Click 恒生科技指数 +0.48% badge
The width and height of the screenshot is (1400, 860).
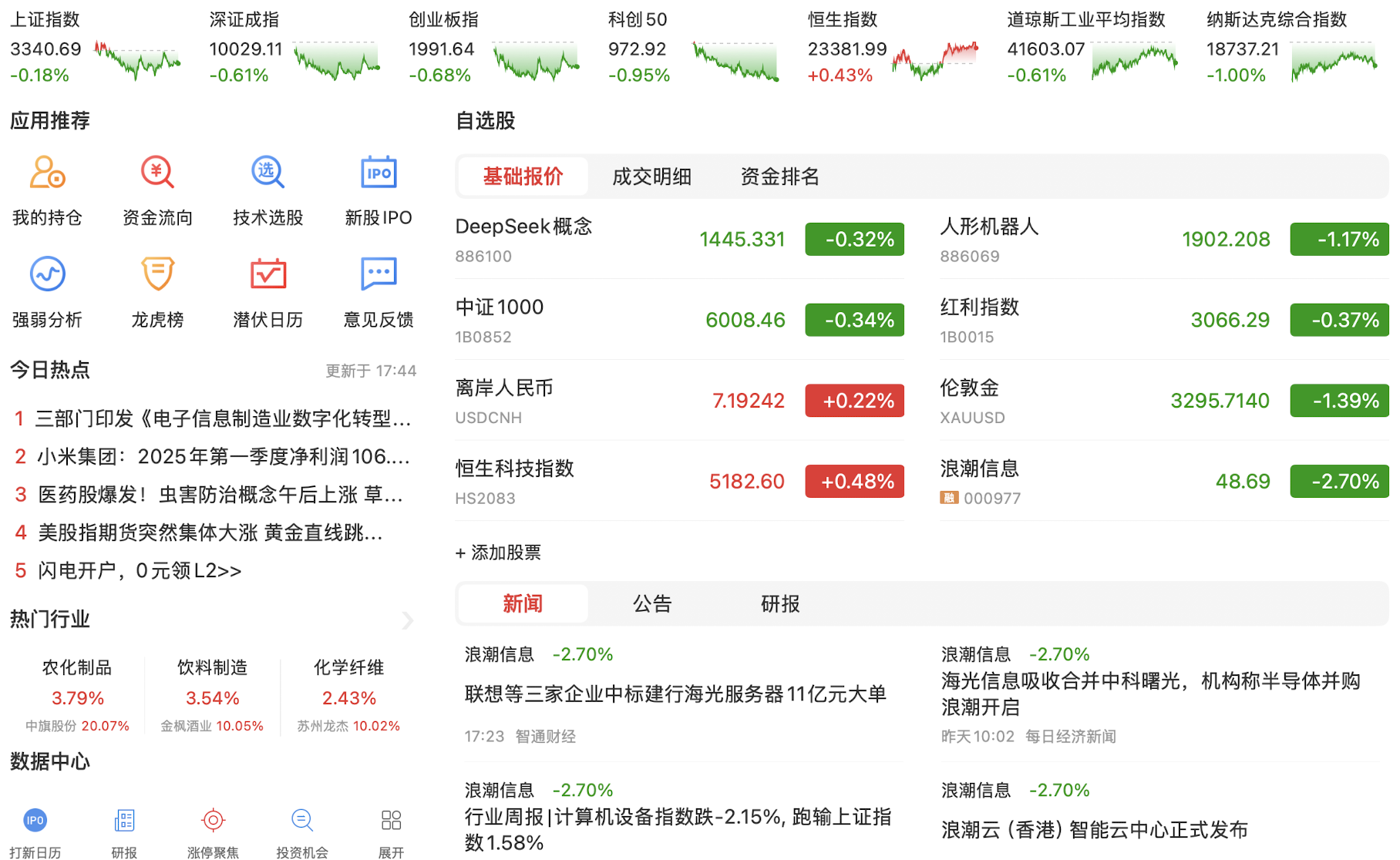pyautogui.click(x=854, y=481)
